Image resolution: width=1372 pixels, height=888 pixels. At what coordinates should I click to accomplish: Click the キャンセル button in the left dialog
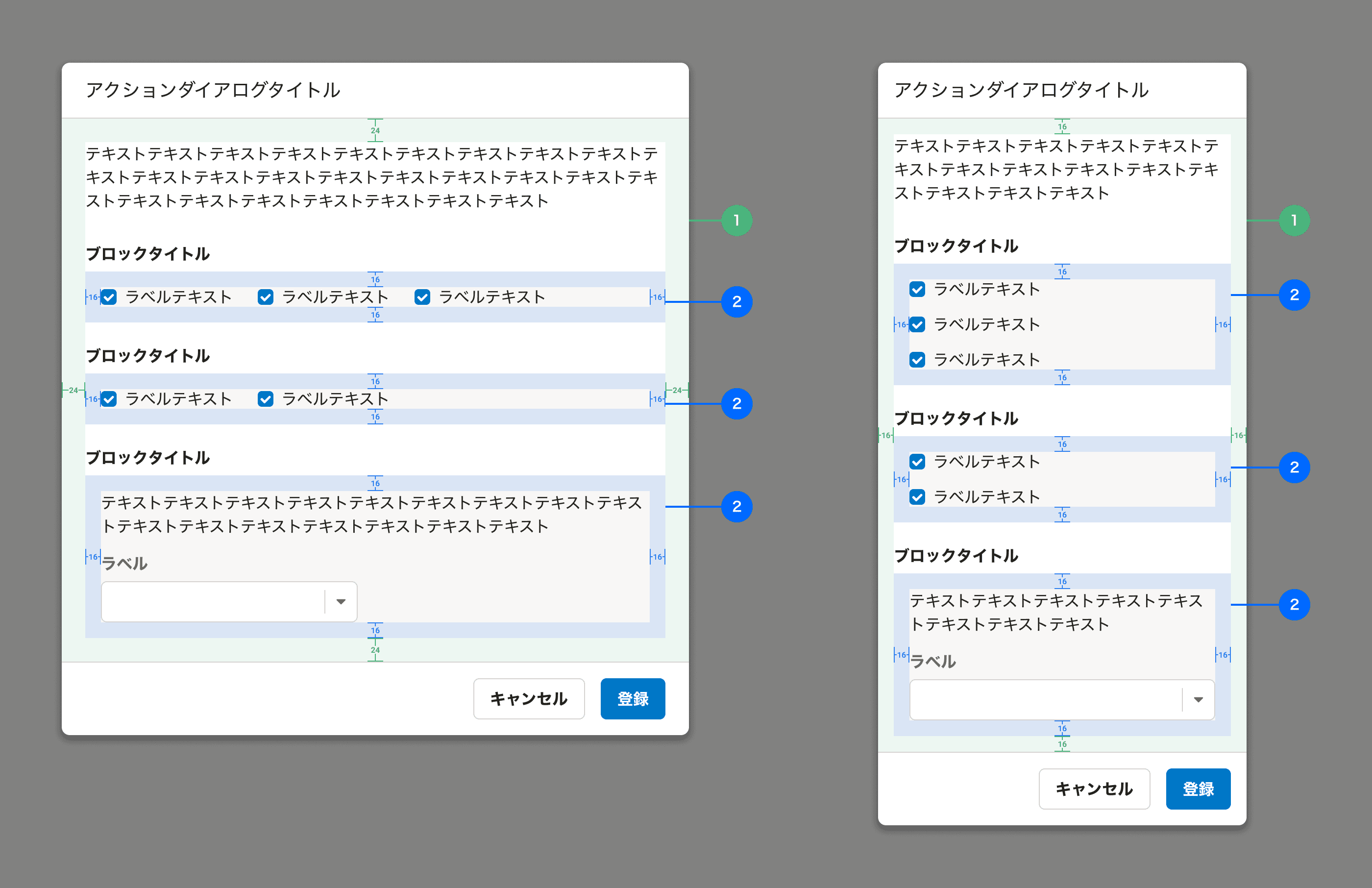[x=529, y=699]
